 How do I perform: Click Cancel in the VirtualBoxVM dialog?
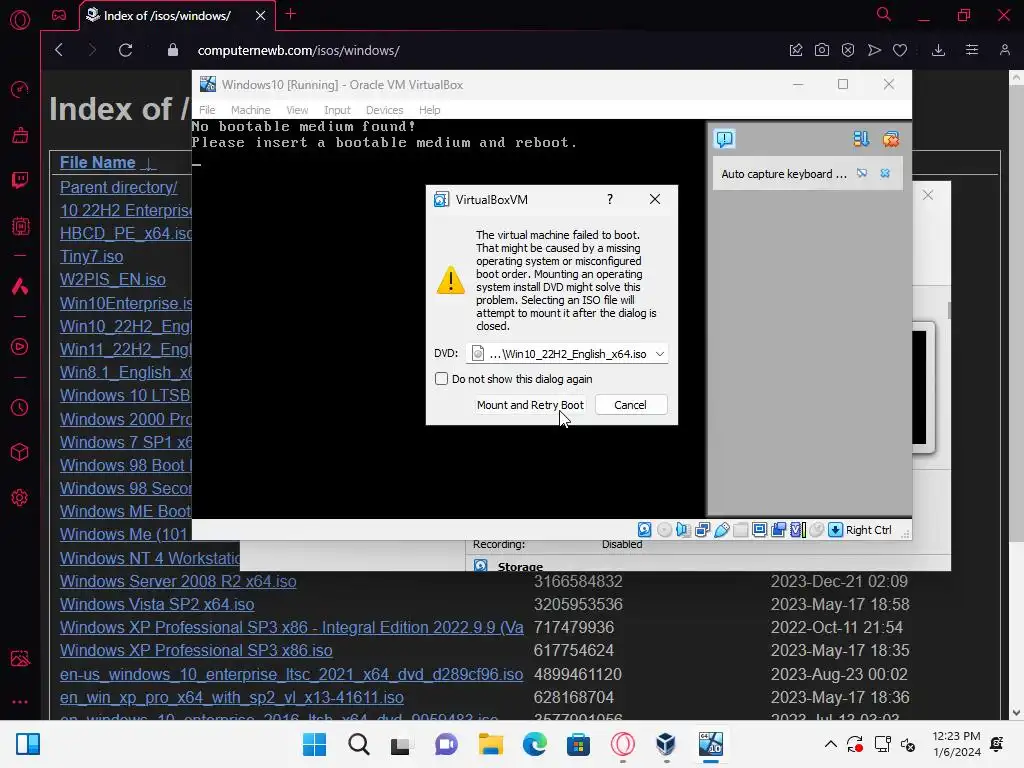coord(630,405)
